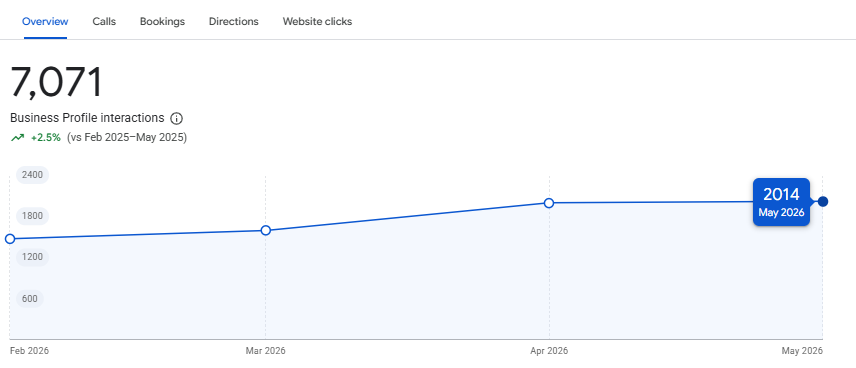Click the 1200 y-axis label
The image size is (856, 368).
32,257
